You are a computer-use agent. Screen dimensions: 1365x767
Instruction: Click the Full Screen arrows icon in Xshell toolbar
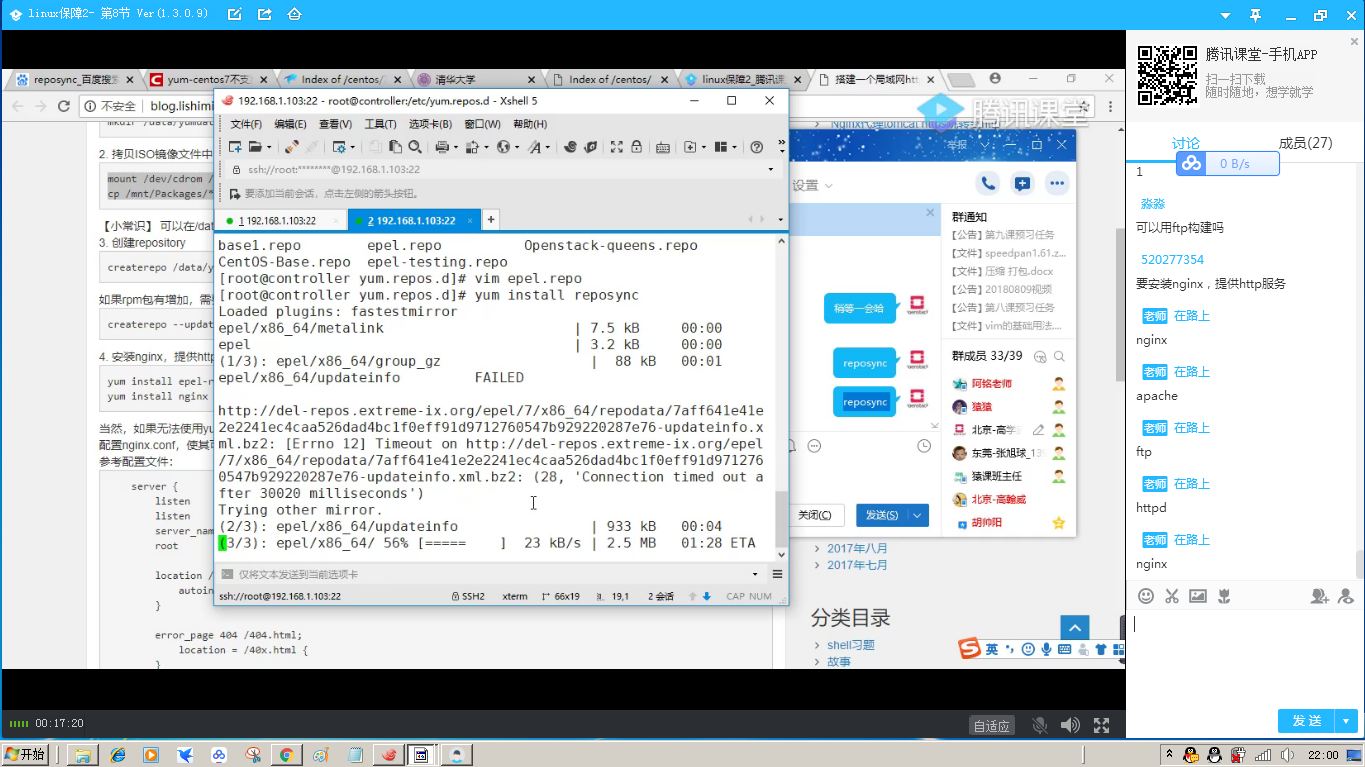(x=616, y=147)
